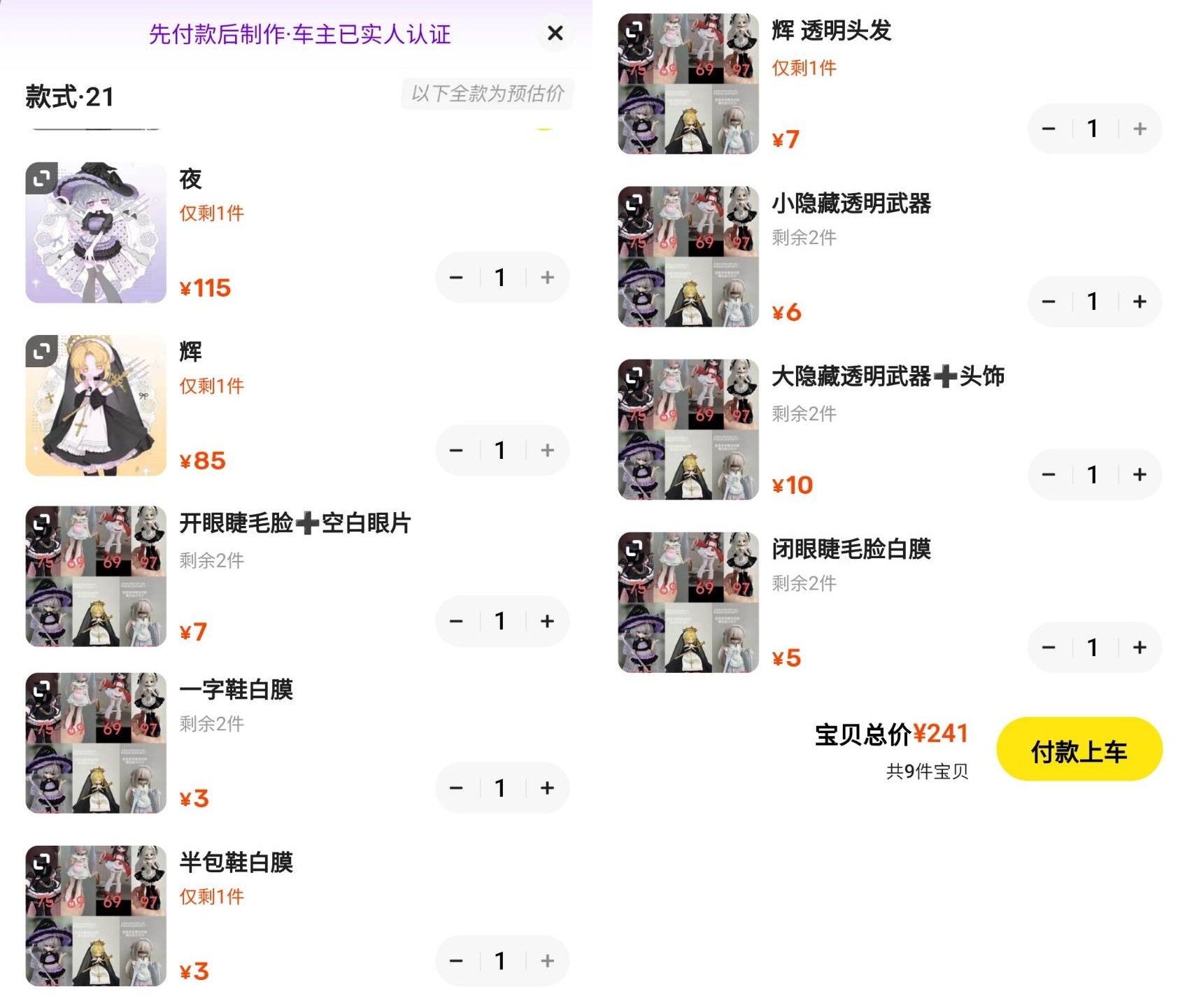Close the style selection panel

click(555, 33)
